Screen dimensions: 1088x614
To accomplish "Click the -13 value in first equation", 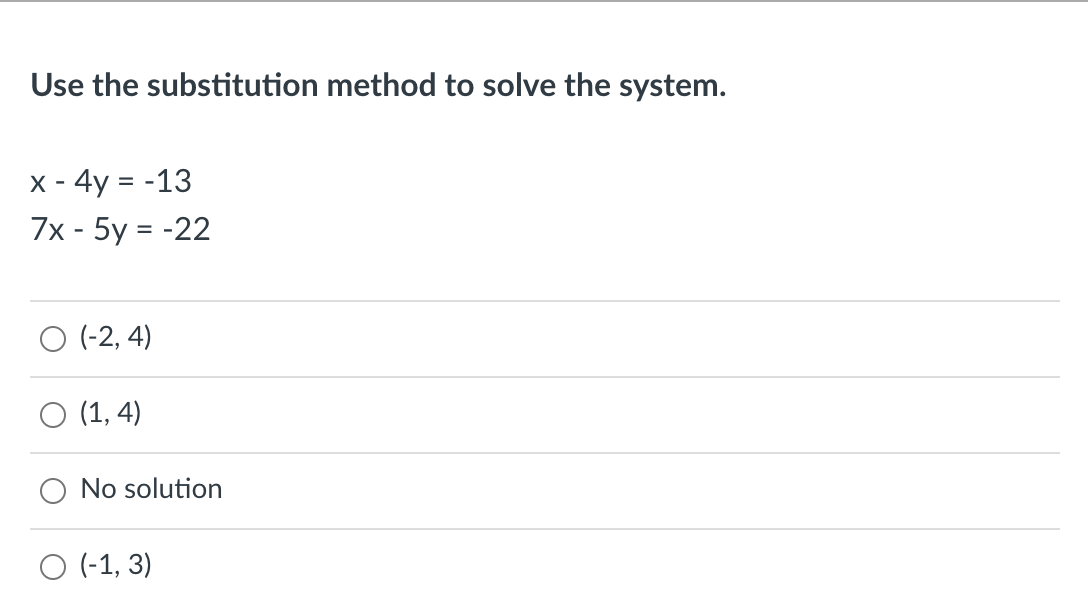I will tap(168, 181).
